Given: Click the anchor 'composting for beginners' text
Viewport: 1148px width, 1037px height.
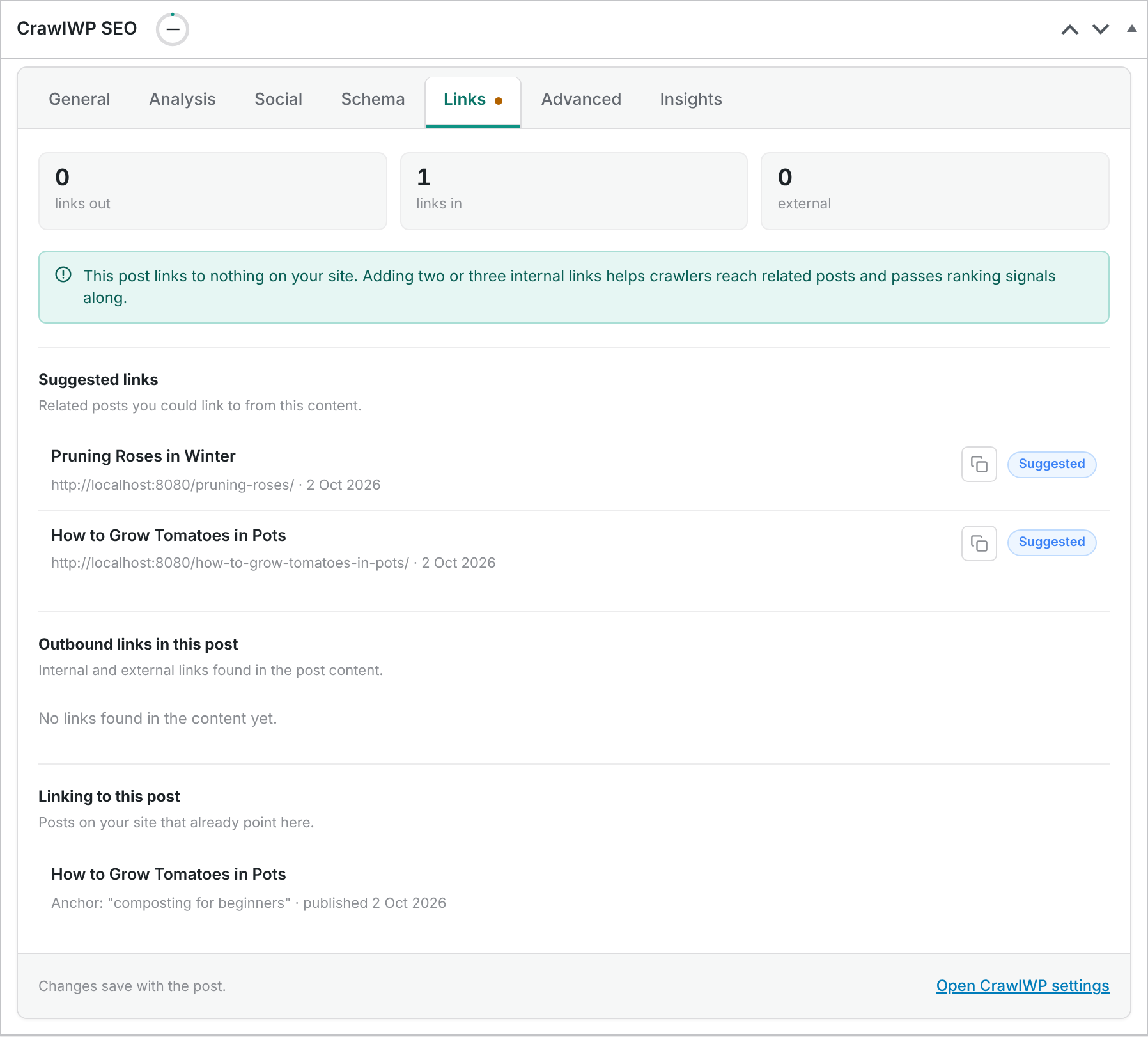Looking at the screenshot, I should pos(199,903).
